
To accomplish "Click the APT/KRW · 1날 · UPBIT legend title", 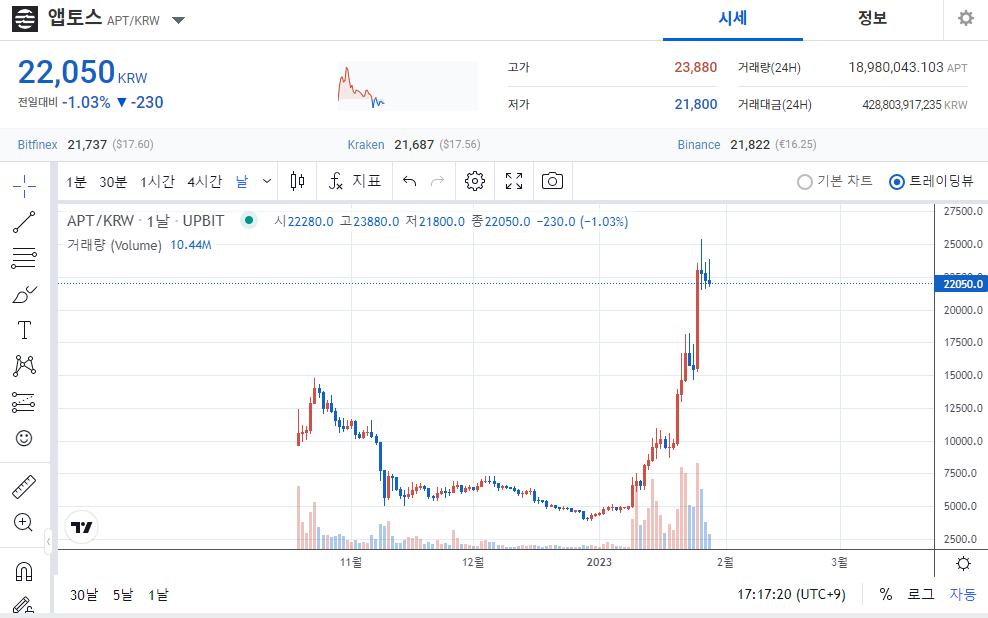I will click(146, 221).
